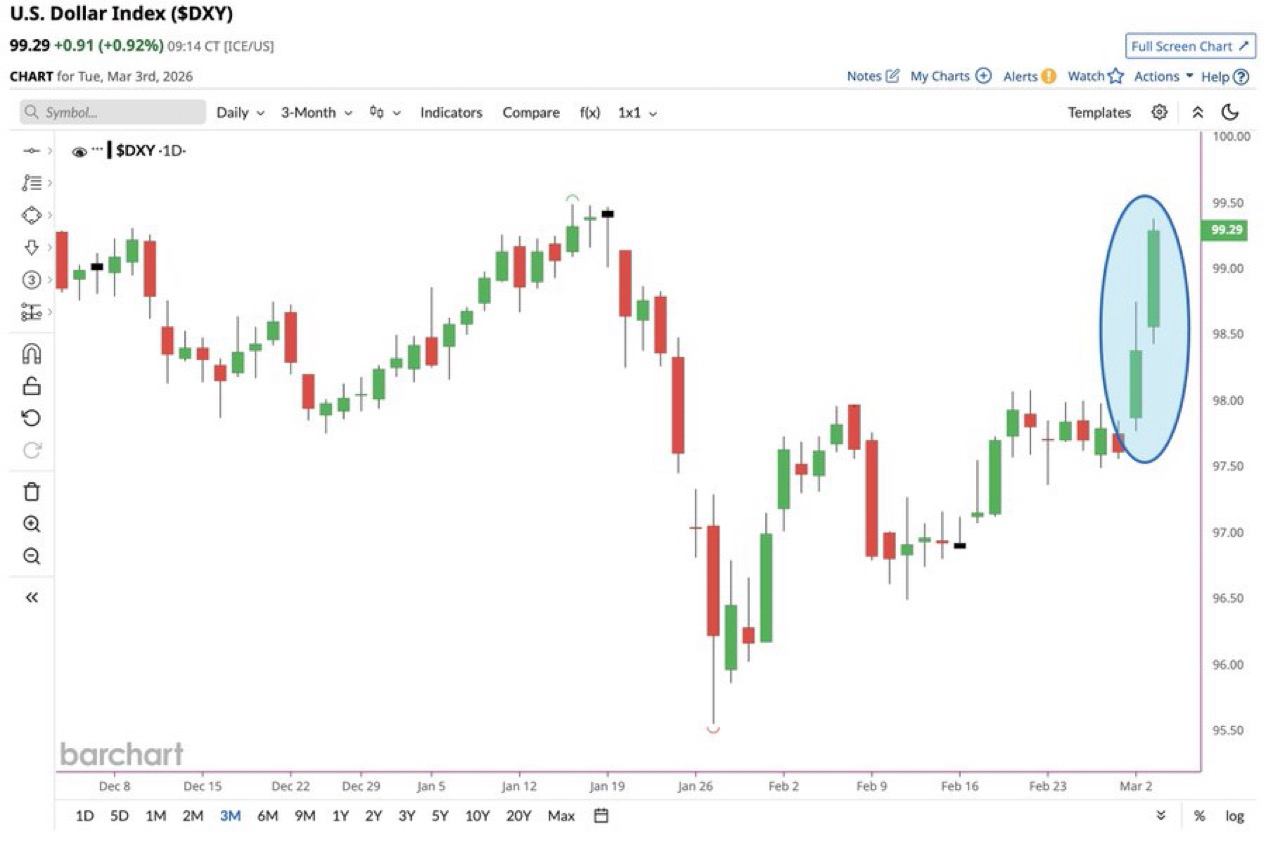Click the zoom in magnifier icon
Image resolution: width=1266 pixels, height=841 pixels.
[x=31, y=524]
